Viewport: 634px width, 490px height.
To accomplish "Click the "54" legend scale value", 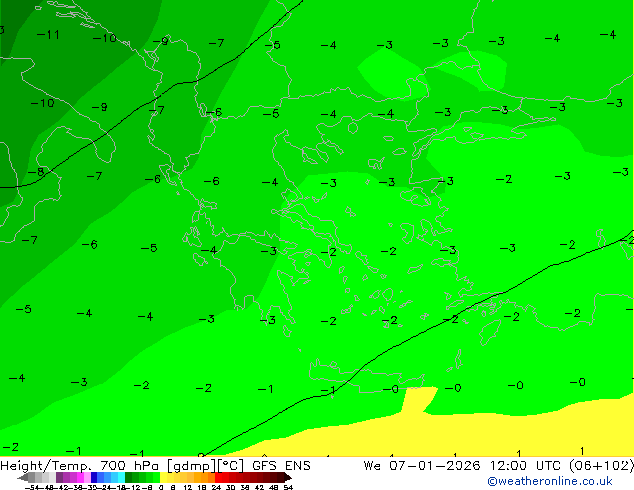I will 288,487.
